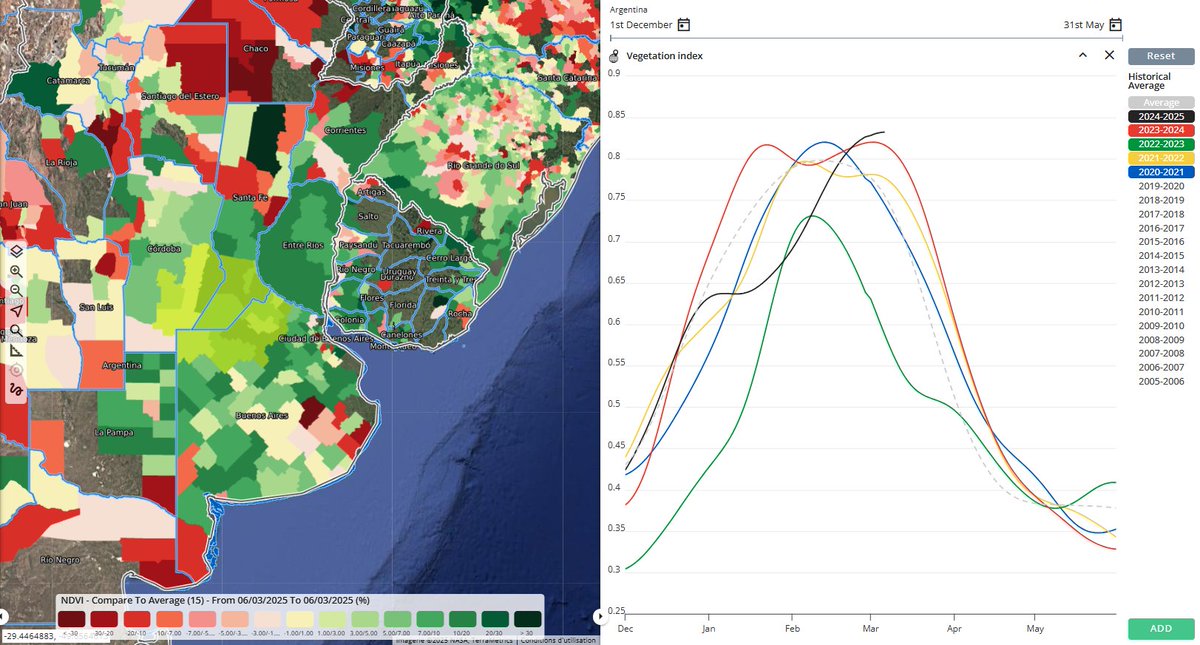1200x645 pixels.
Task: Toggle the 2022-2023 season series
Action: (x=1161, y=145)
